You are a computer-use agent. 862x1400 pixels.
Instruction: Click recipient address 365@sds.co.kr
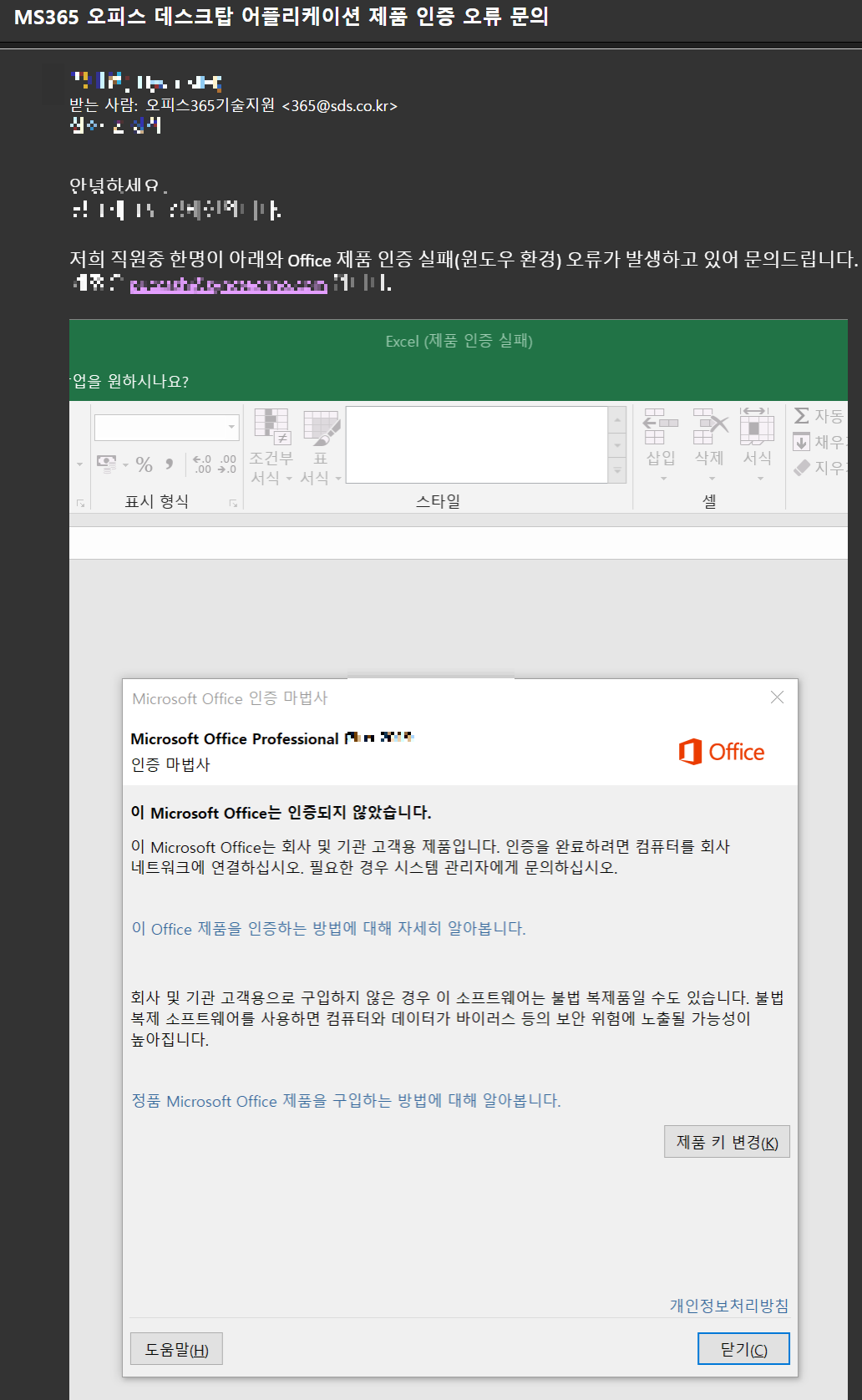click(x=340, y=106)
